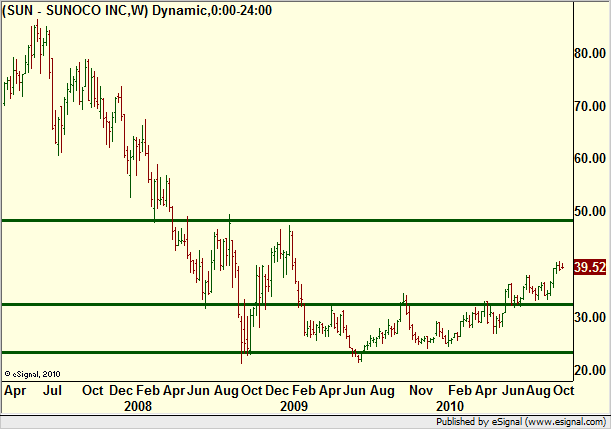Click the Nov month label
Screen dimensions: 611x429
pyautogui.click(x=421, y=390)
